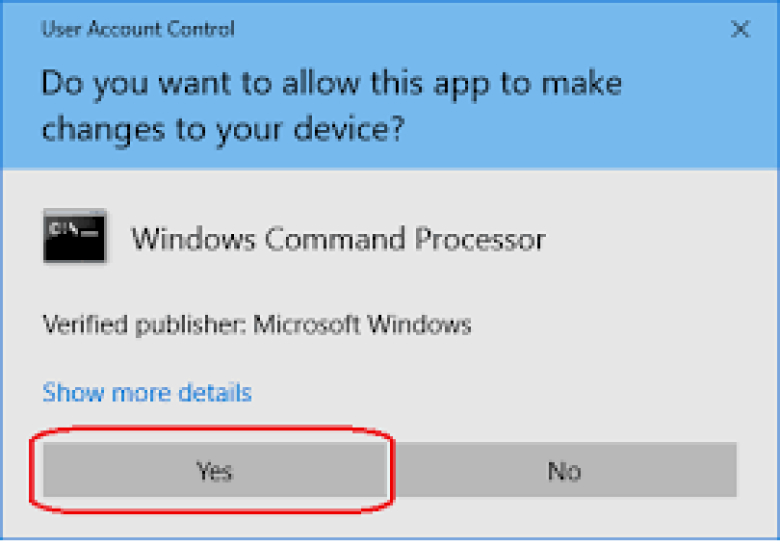
Task: Dismiss the prompt using the X icon
Action: [740, 29]
